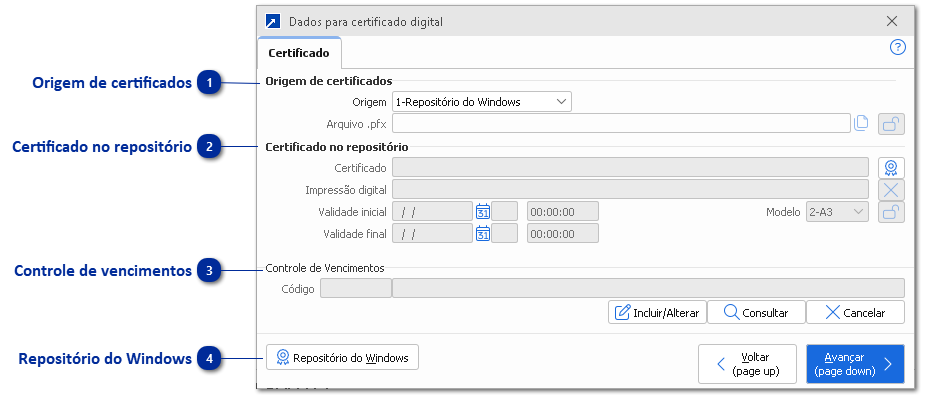Click the copy icon beside Arquivo .pfx

(861, 123)
